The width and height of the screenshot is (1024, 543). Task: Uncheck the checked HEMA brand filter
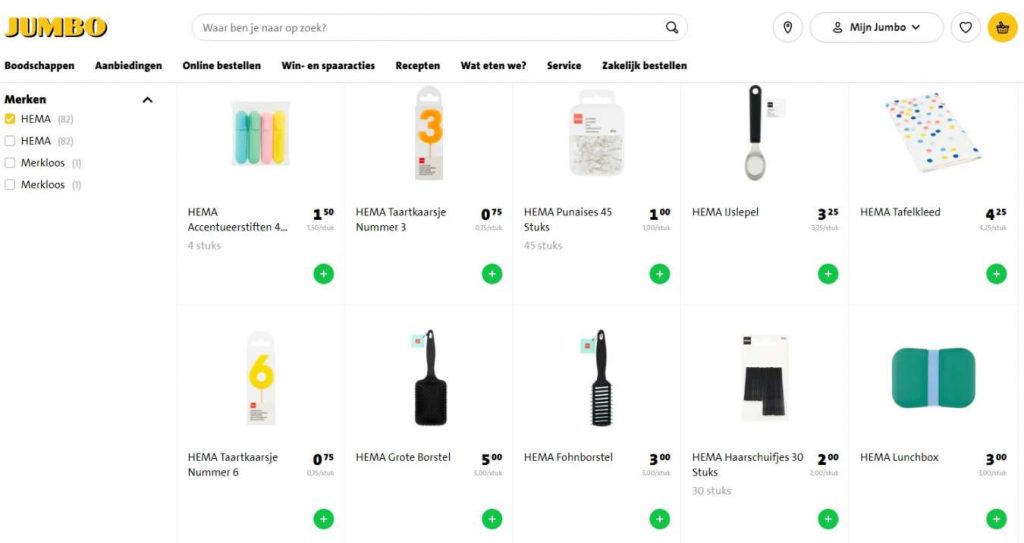[10, 119]
